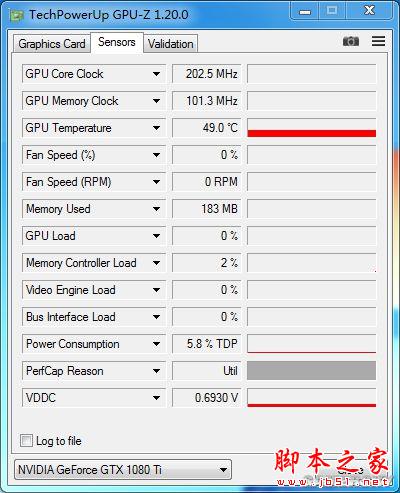400x493 pixels.
Task: Minimize the GPU-Z window
Action: pyautogui.click(x=305, y=11)
